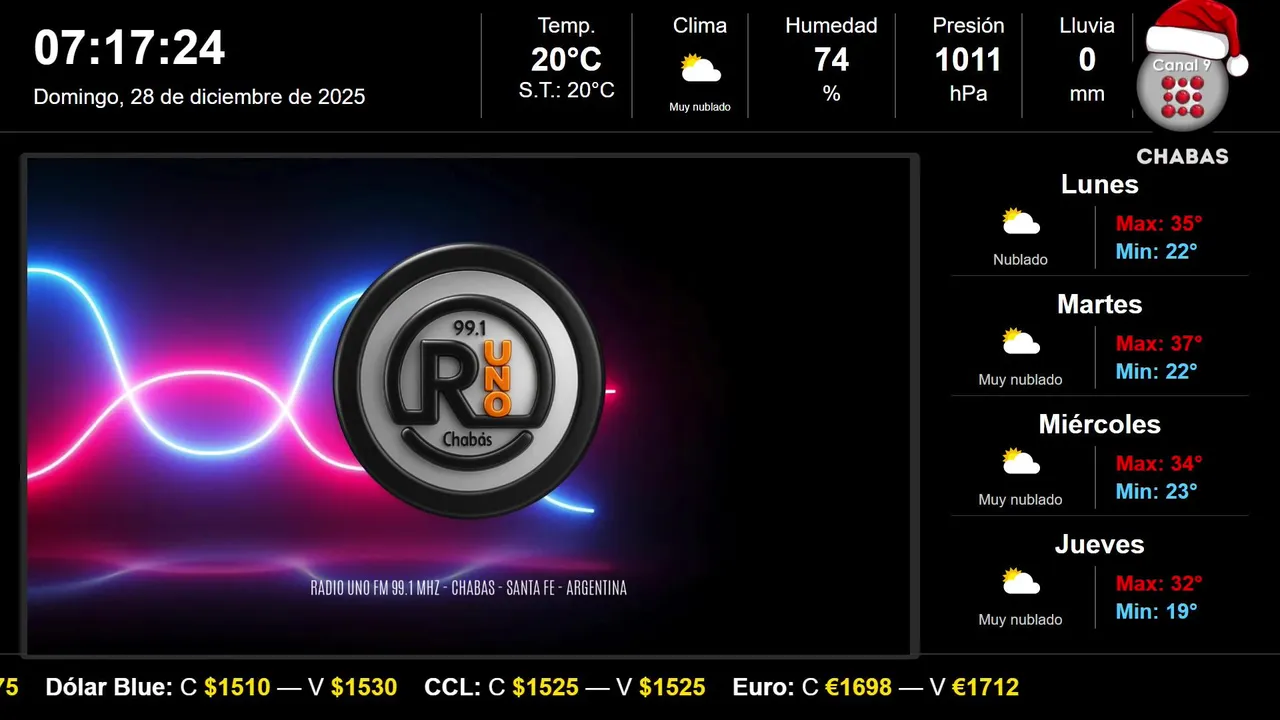Click the CHABAS text under the logo
The height and width of the screenshot is (720, 1280).
(x=1182, y=157)
